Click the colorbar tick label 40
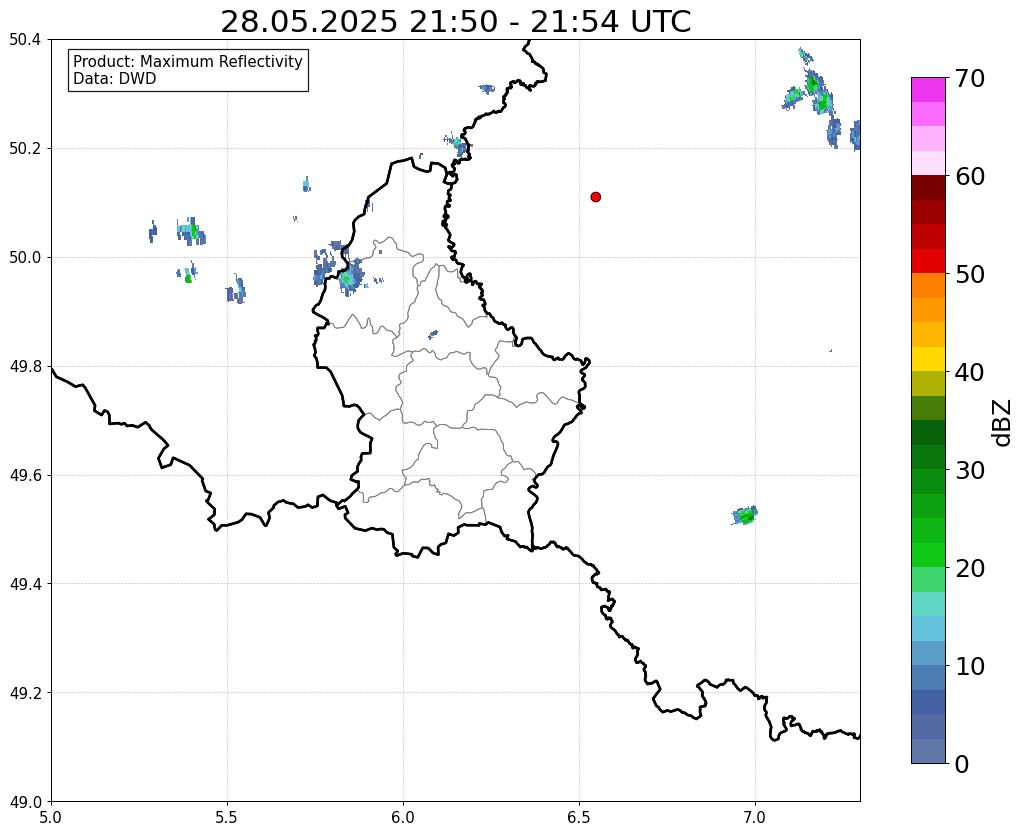1023x834 pixels. pyautogui.click(x=970, y=372)
